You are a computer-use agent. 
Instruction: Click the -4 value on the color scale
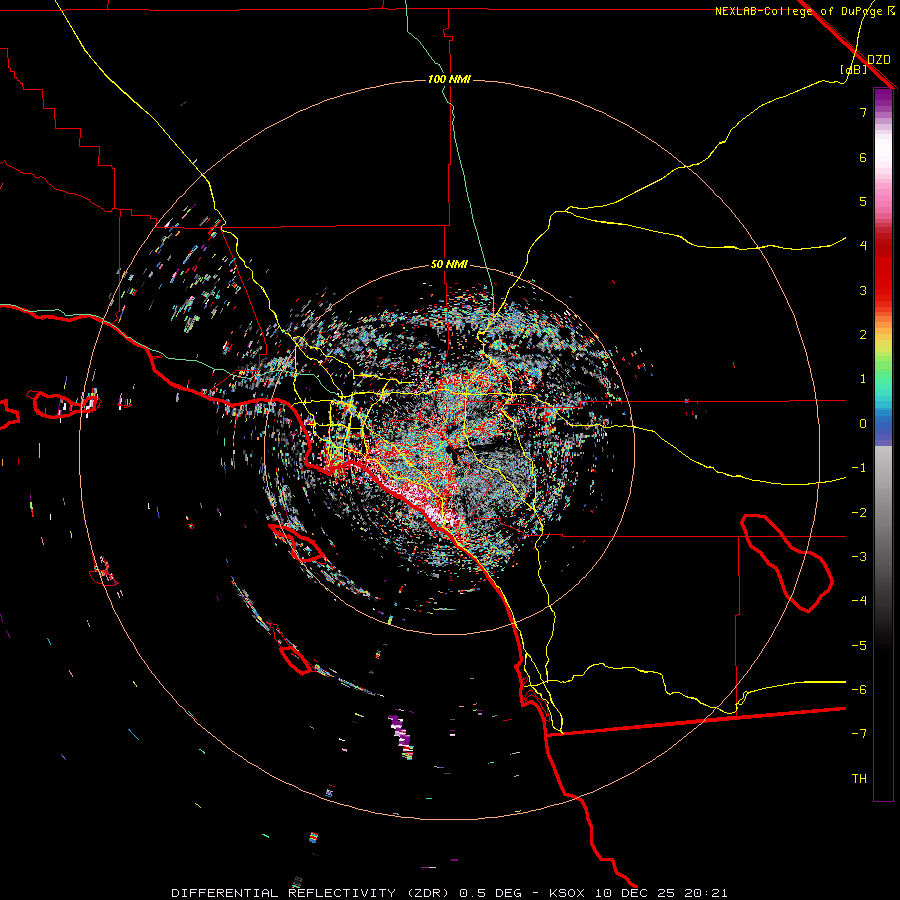point(859,601)
